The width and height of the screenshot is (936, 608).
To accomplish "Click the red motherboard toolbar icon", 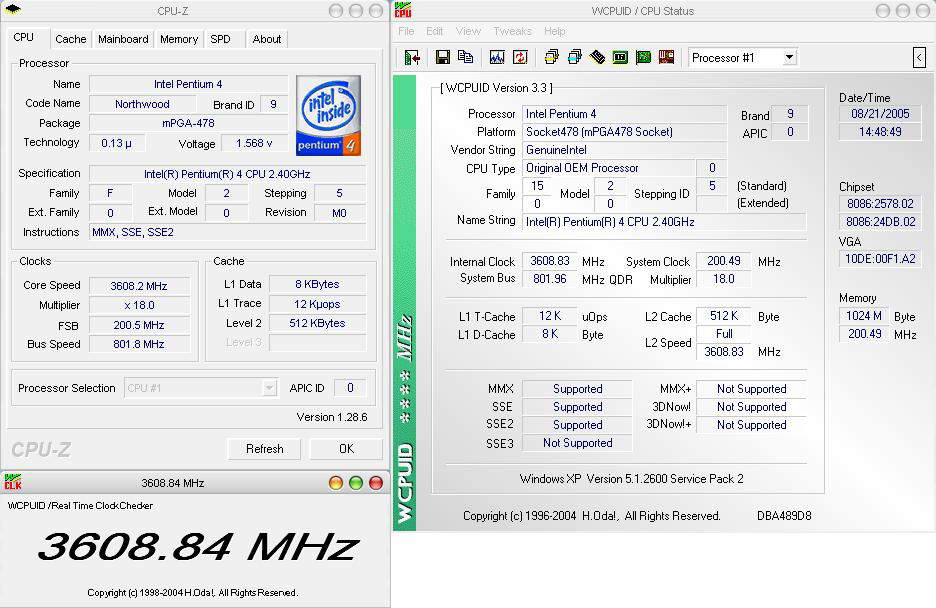I will (666, 57).
